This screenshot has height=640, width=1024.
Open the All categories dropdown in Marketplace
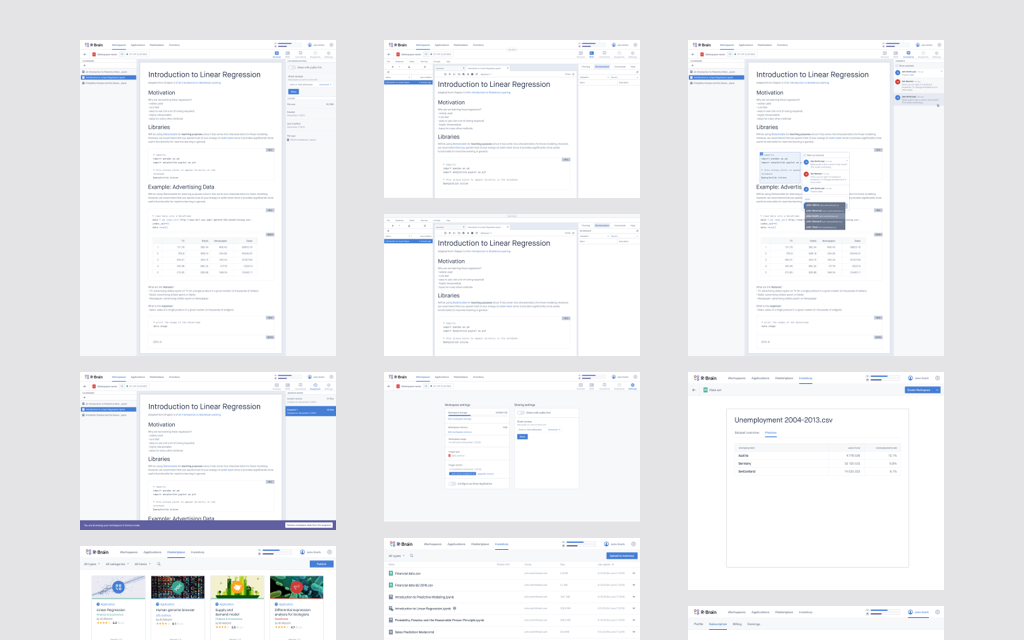click(x=117, y=564)
